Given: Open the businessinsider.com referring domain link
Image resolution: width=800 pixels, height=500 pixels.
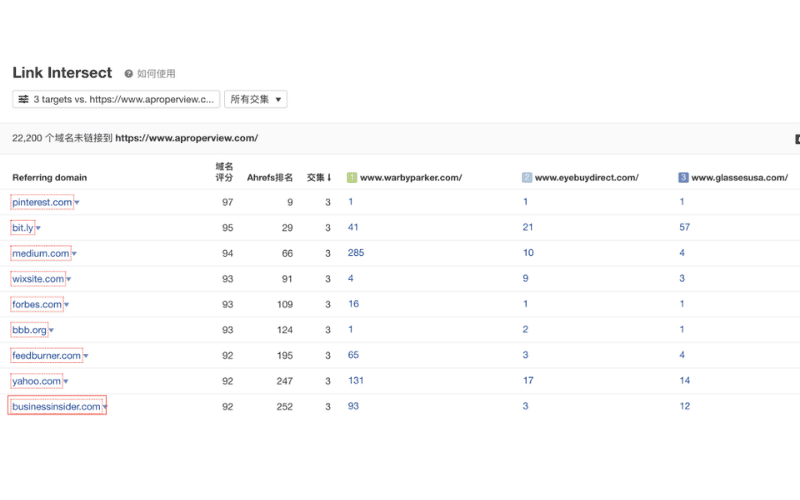Looking at the screenshot, I should pyautogui.click(x=57, y=406).
